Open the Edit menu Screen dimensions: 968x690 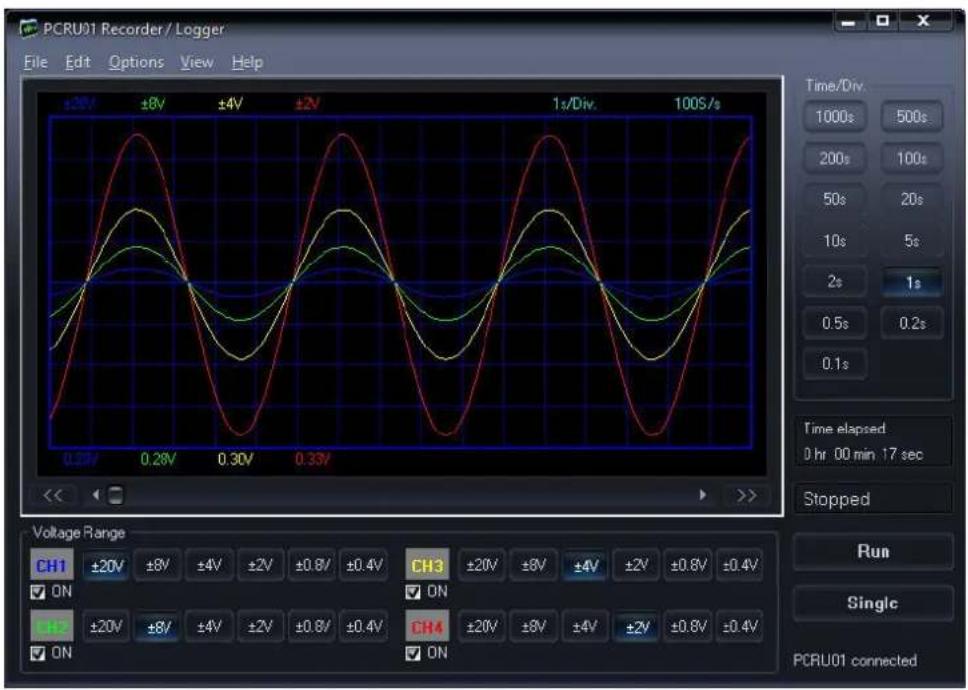click(x=78, y=62)
